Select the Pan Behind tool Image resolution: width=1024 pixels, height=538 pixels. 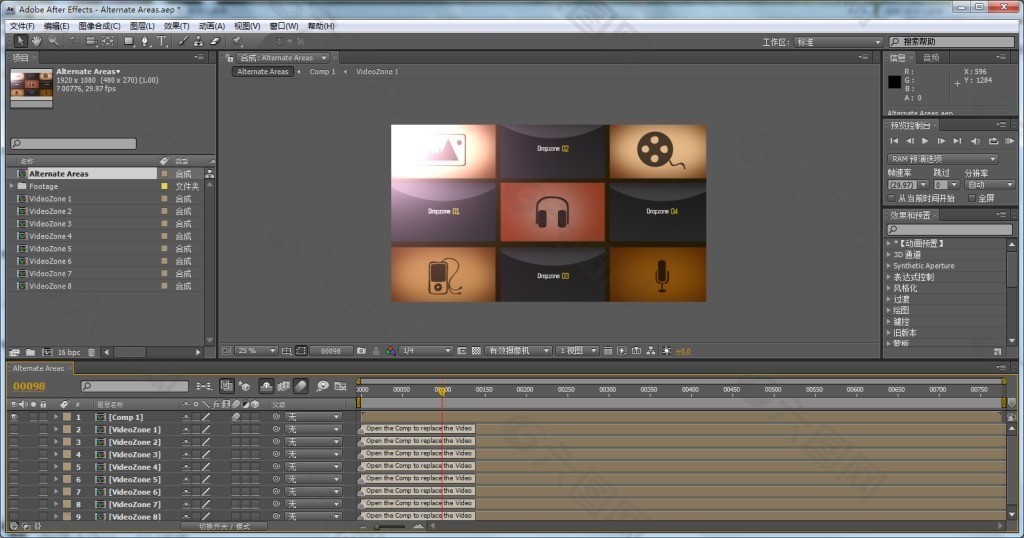coord(108,41)
